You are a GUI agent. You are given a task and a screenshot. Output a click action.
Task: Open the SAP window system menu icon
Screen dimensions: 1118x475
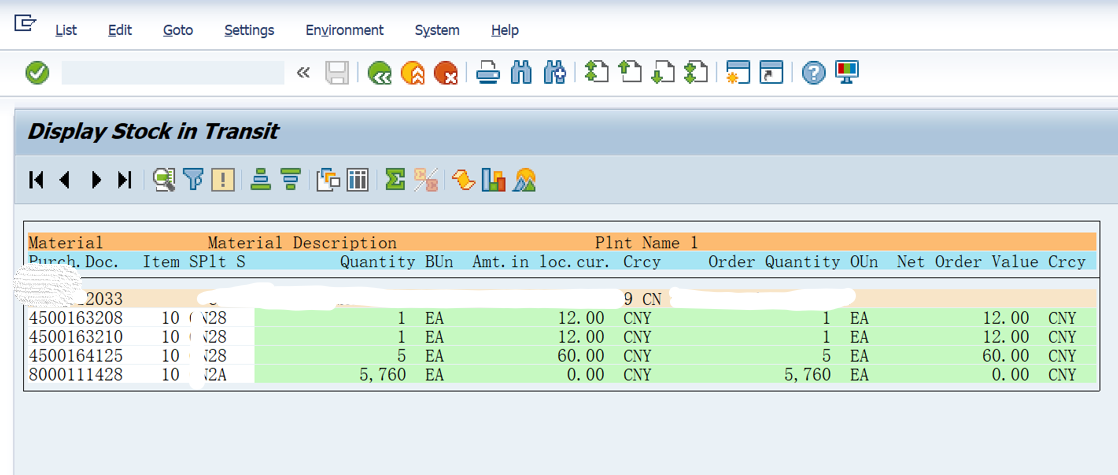point(25,24)
